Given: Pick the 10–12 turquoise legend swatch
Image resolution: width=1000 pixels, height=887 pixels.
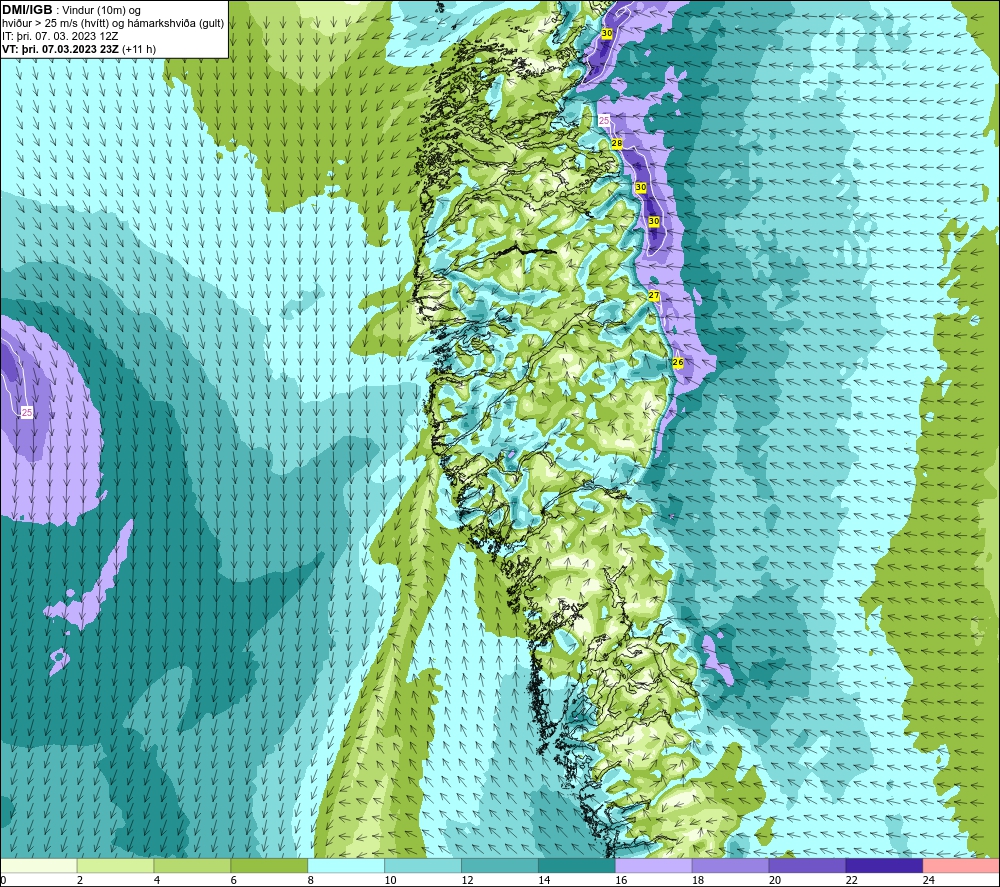Looking at the screenshot, I should (x=423, y=865).
